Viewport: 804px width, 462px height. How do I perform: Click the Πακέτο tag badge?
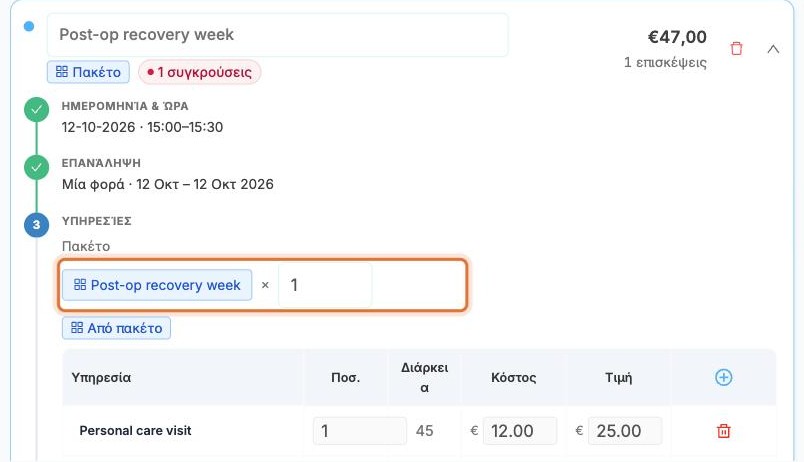click(88, 72)
